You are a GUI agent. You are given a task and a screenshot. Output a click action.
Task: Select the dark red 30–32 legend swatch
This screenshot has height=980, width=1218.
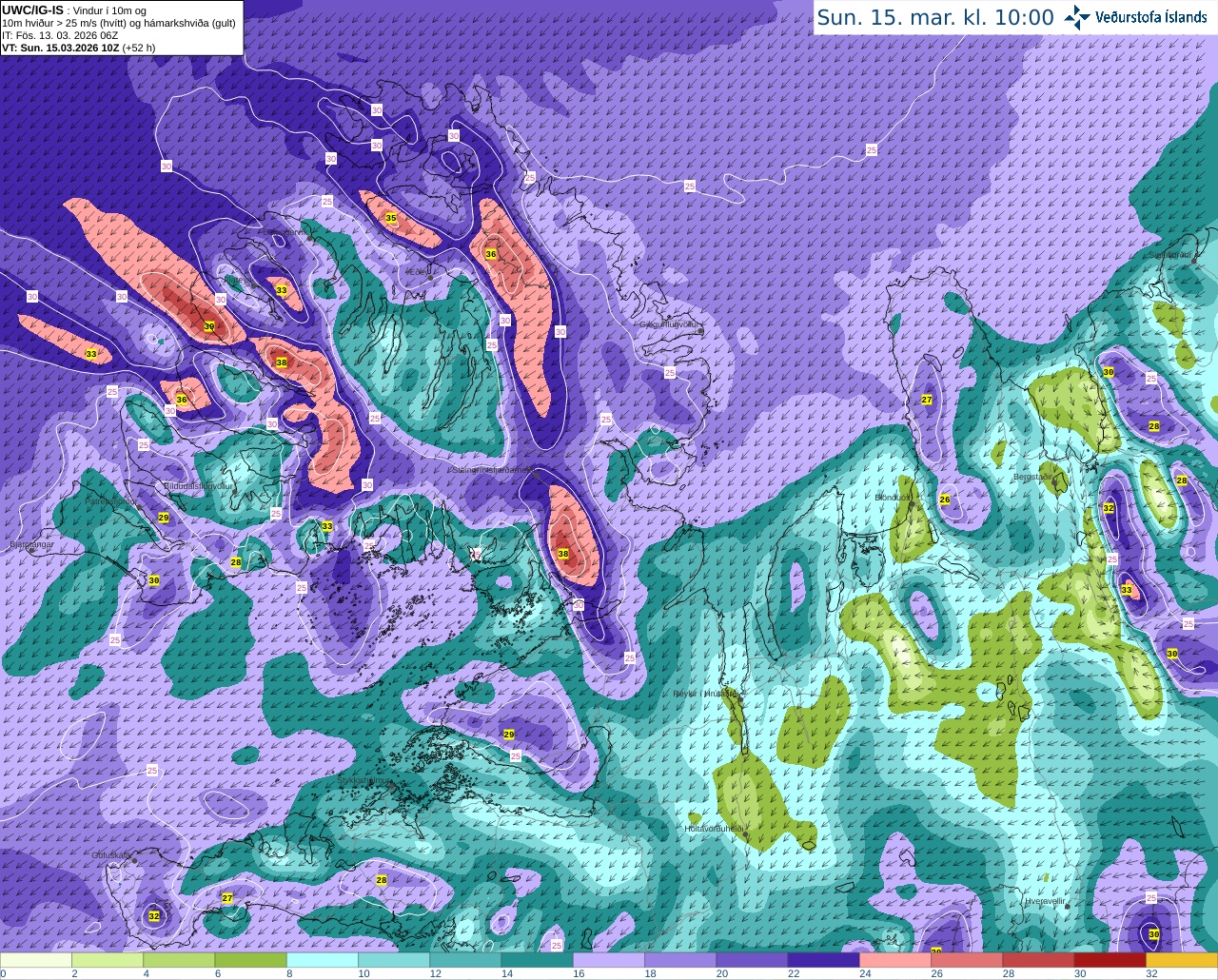point(1110,959)
